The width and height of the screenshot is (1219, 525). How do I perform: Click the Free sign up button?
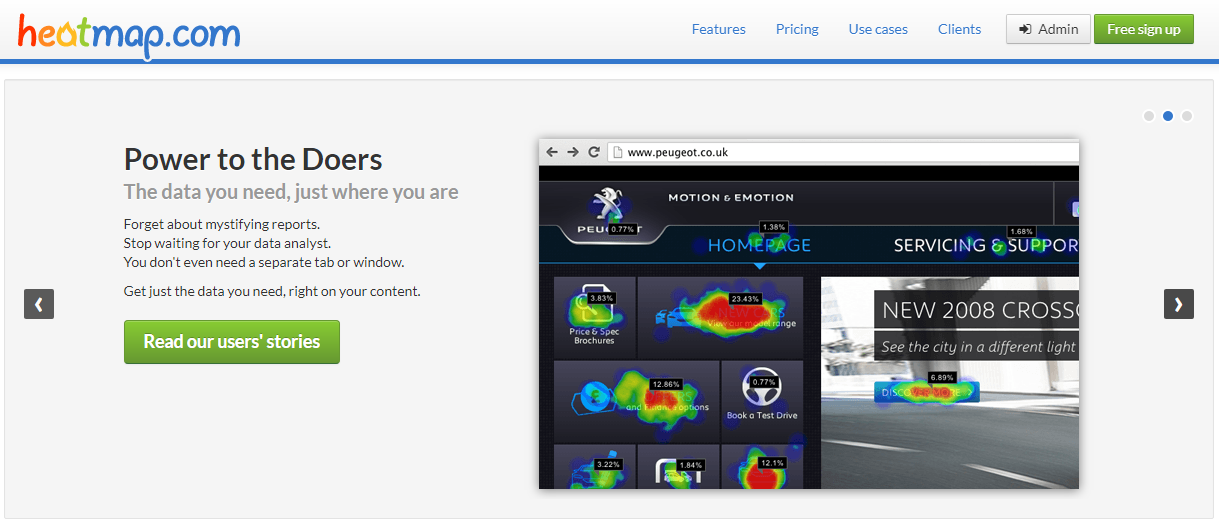1144,29
